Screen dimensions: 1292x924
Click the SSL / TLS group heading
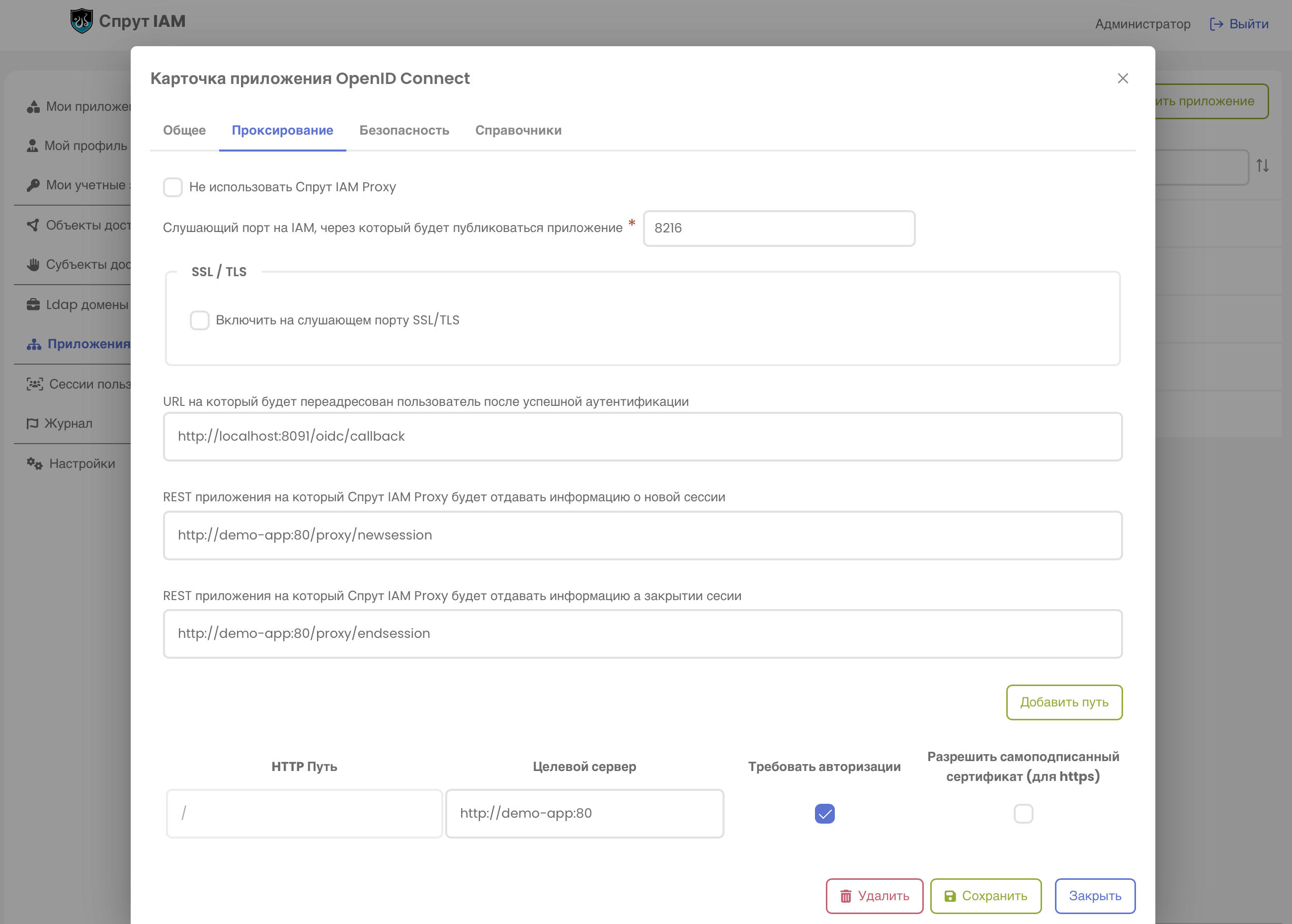coord(219,271)
